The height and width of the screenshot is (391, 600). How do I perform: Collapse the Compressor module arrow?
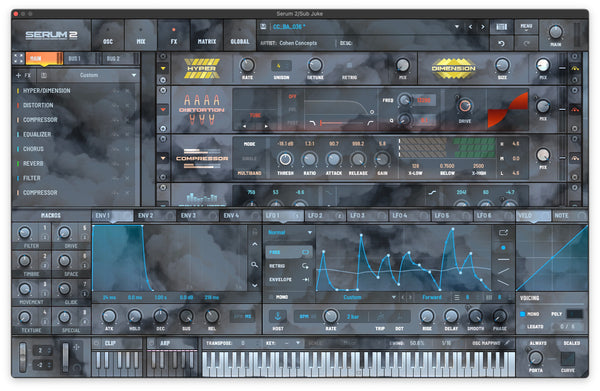point(163,158)
